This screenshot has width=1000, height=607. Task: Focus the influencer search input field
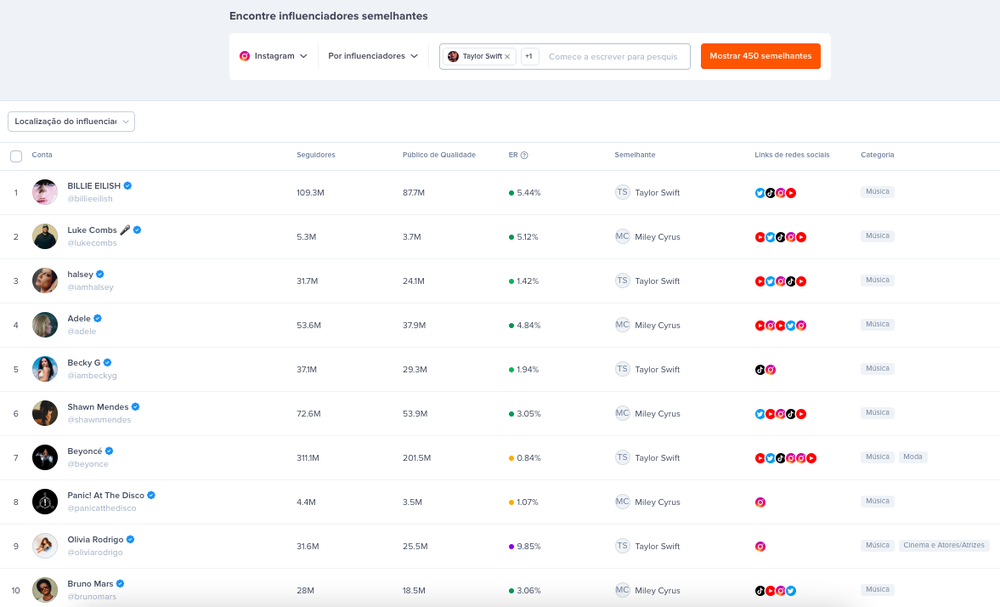(614, 57)
